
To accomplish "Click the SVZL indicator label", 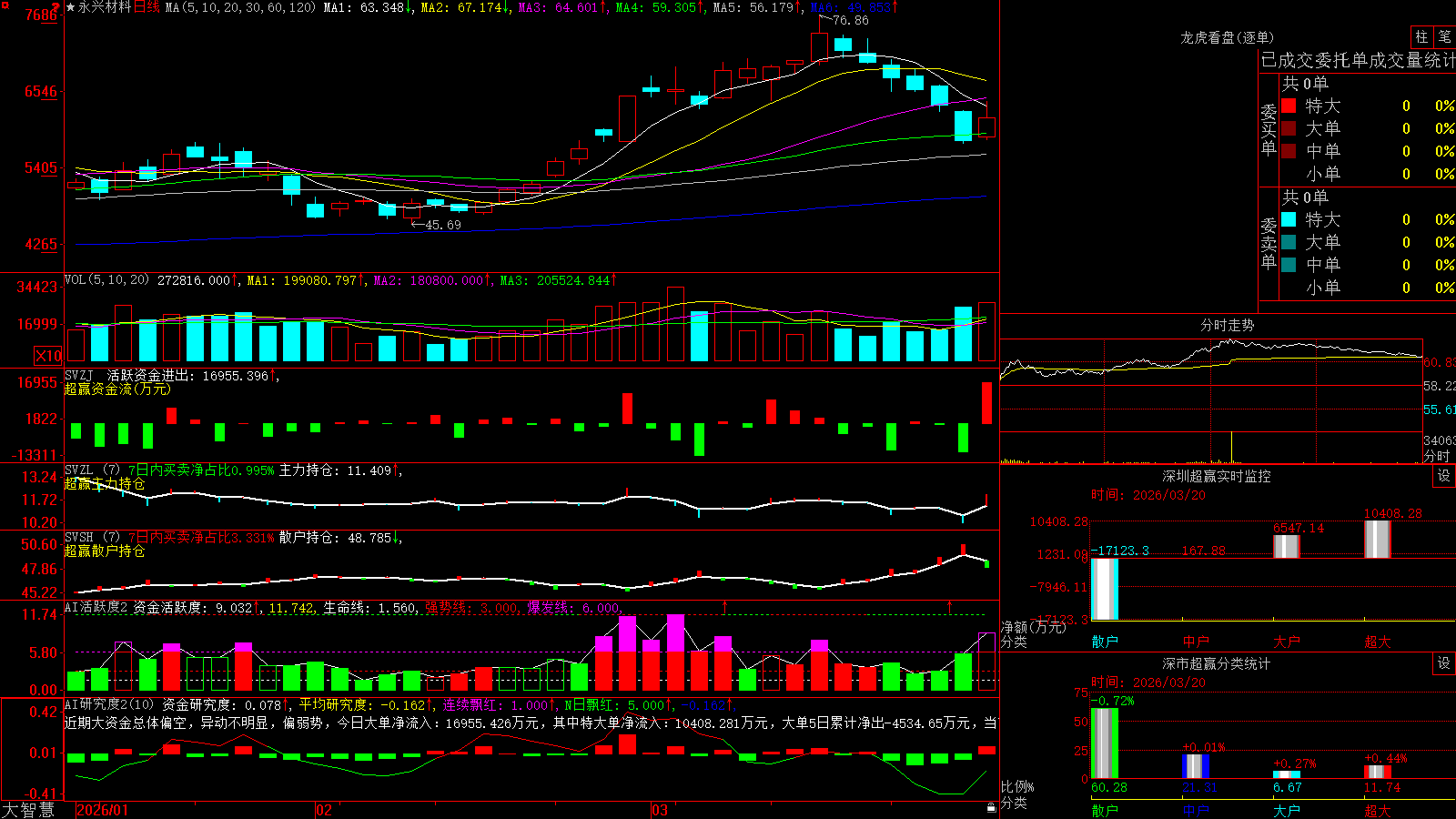I will click(79, 470).
